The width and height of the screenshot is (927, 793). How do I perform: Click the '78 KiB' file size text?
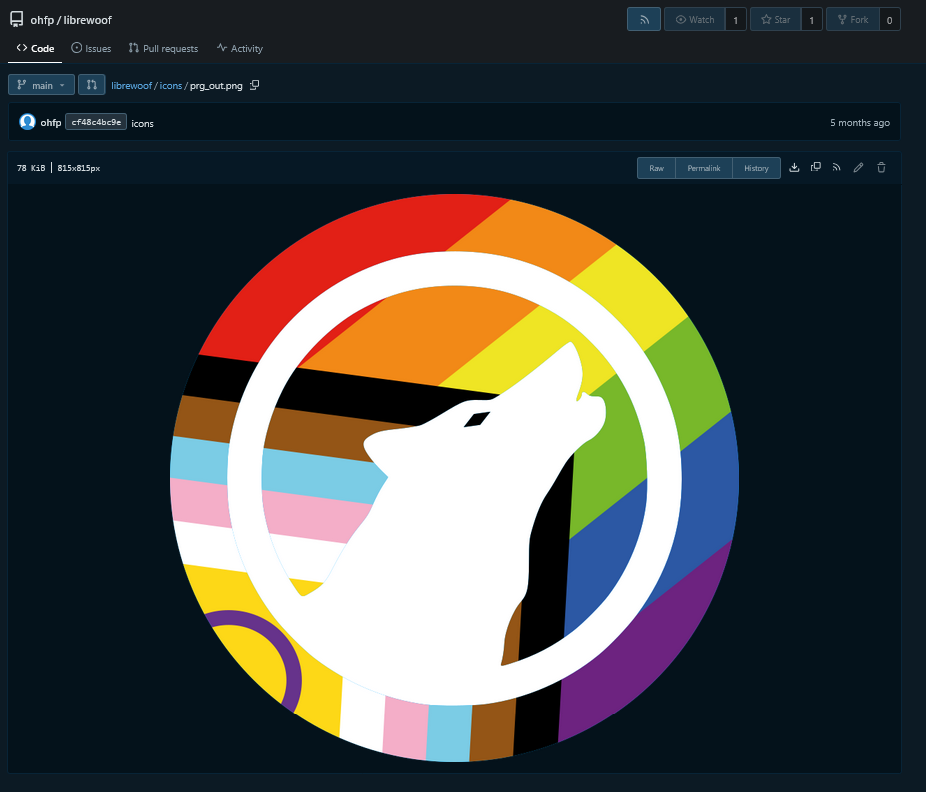click(x=31, y=168)
